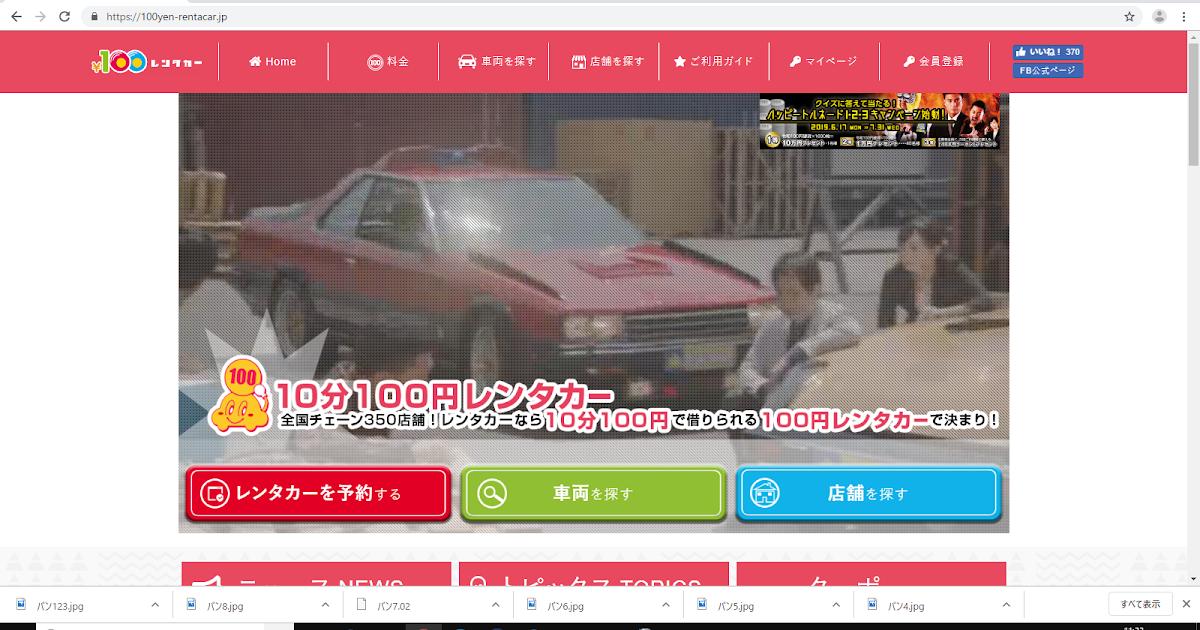Image resolution: width=1200 pixels, height=630 pixels.
Task: Expand the chevron on バン4.jpg download
Action: (x=1005, y=605)
